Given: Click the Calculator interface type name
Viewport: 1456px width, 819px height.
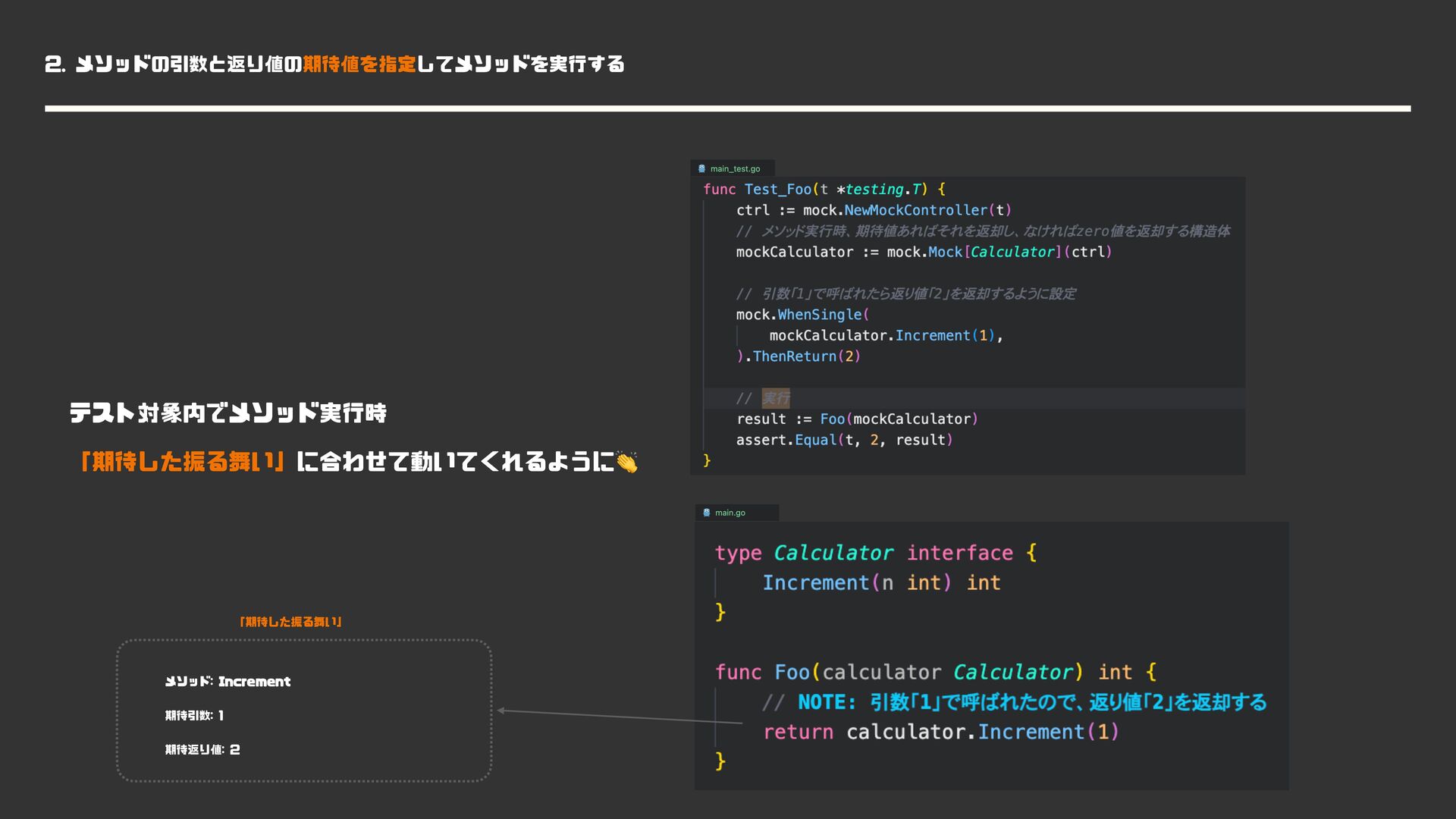Looking at the screenshot, I should click(833, 553).
